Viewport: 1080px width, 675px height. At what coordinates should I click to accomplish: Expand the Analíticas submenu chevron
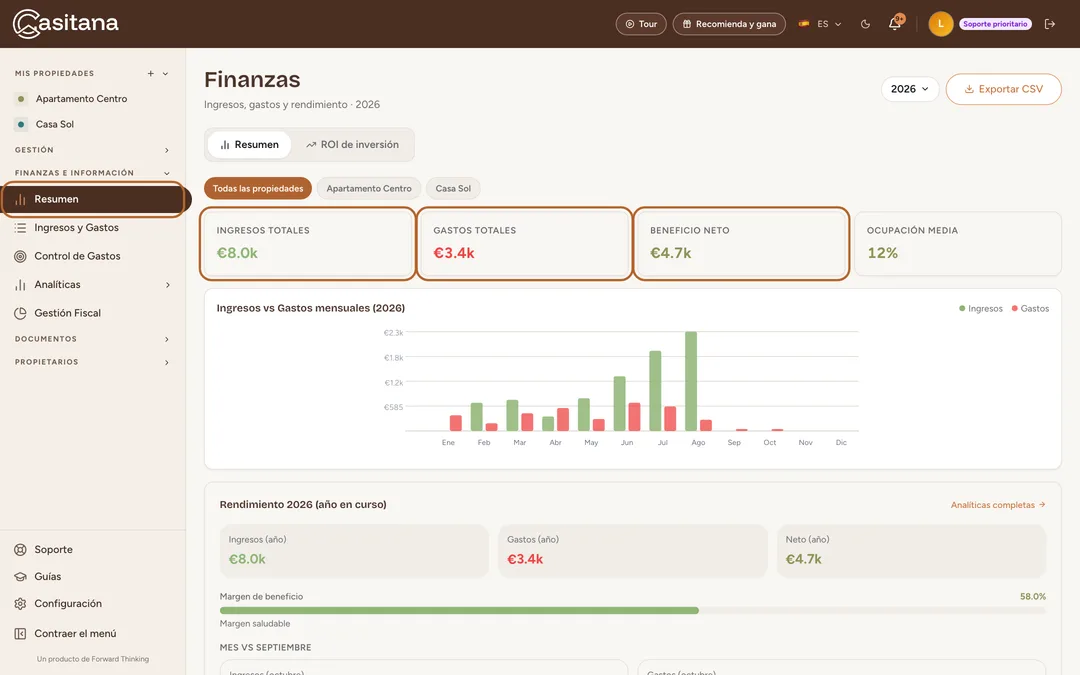(167, 284)
